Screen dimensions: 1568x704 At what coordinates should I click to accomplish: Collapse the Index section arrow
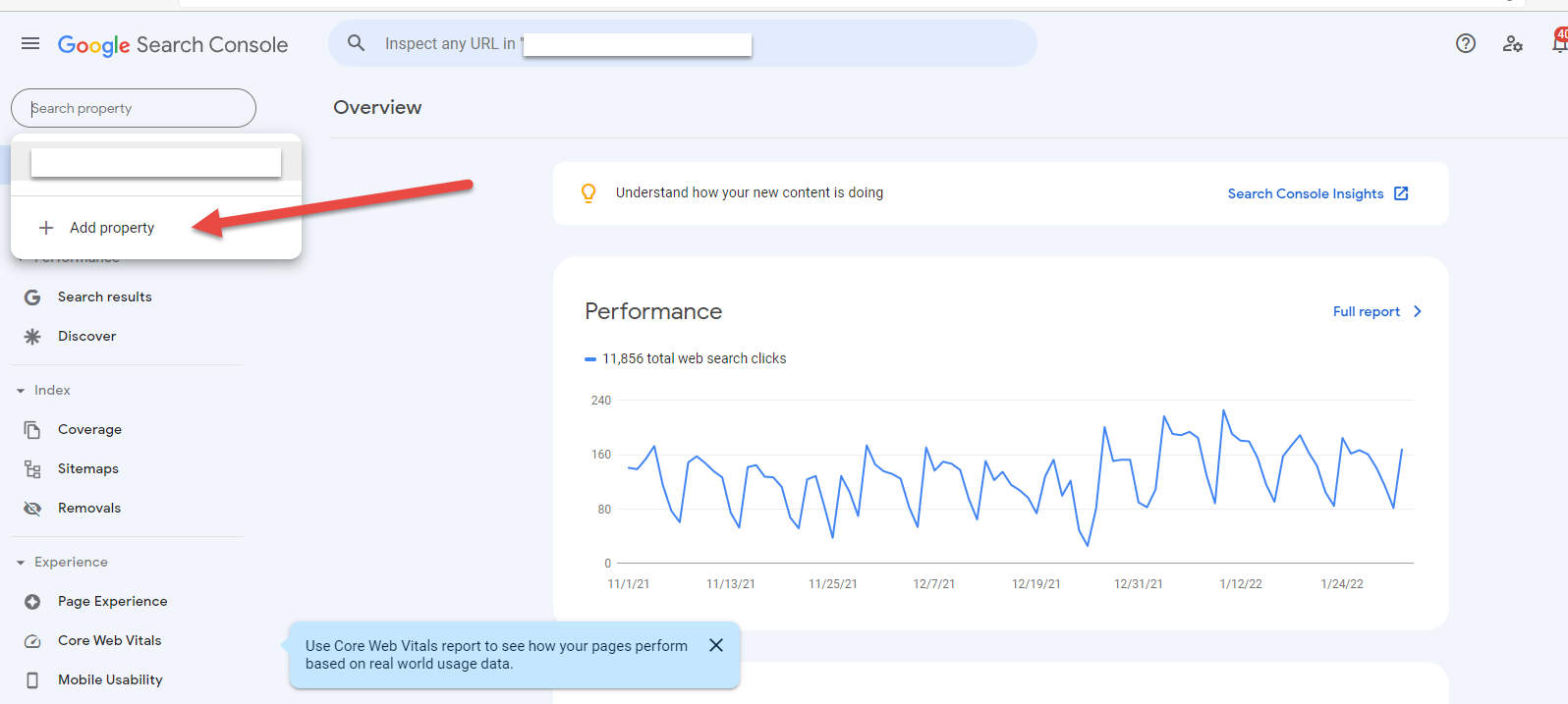pyautogui.click(x=21, y=391)
